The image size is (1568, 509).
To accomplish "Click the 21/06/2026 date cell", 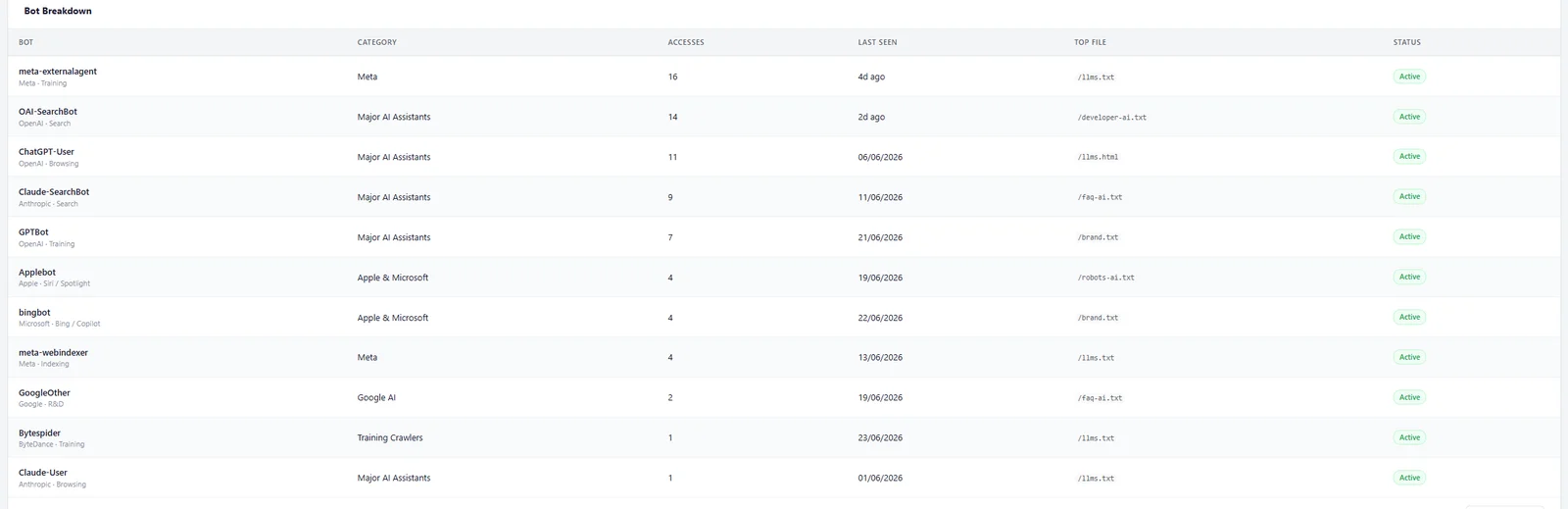I will pyautogui.click(x=880, y=237).
